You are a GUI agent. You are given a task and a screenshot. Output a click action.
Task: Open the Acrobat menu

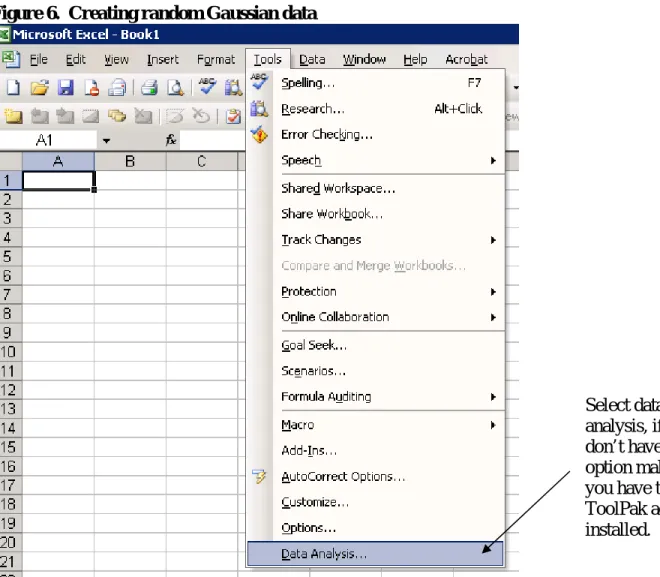click(x=466, y=60)
